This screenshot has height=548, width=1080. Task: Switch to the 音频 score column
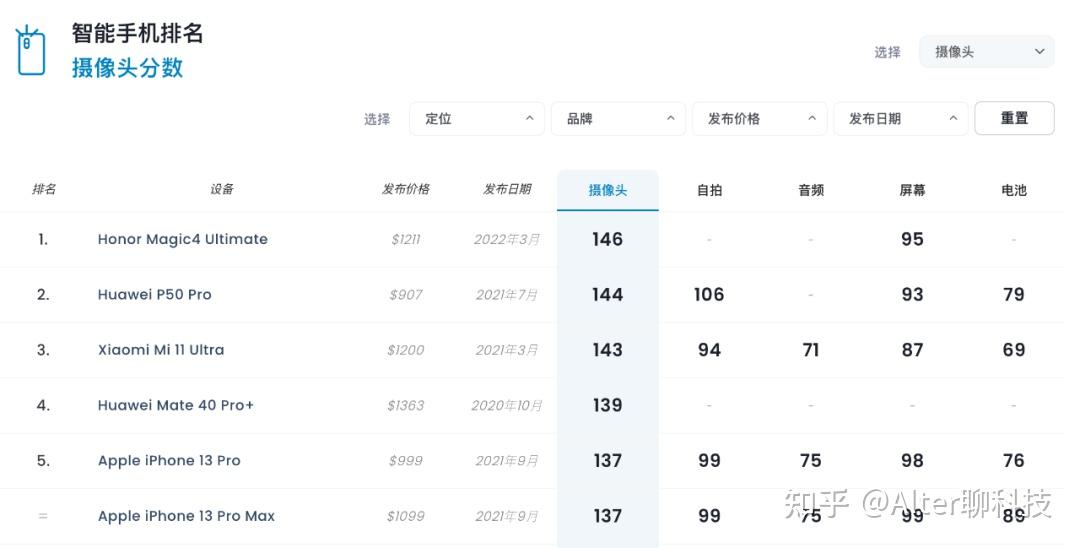coord(811,190)
